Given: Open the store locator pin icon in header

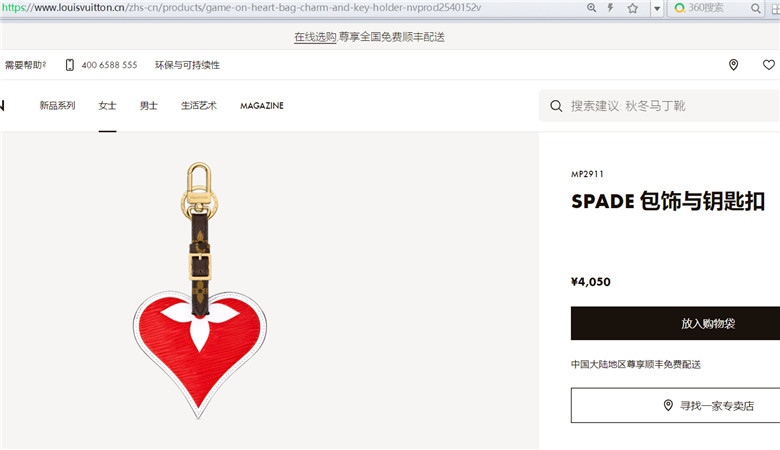Looking at the screenshot, I should pyautogui.click(x=733, y=65).
